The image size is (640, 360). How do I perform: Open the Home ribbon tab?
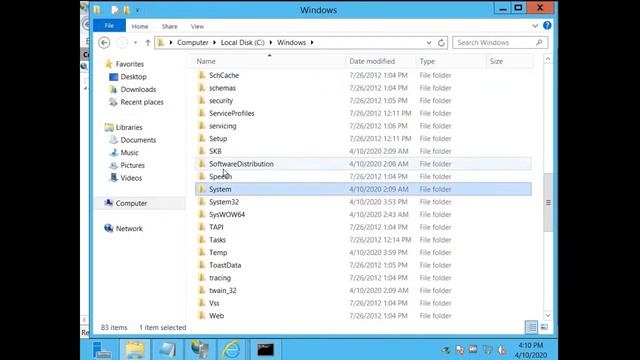tap(140, 26)
